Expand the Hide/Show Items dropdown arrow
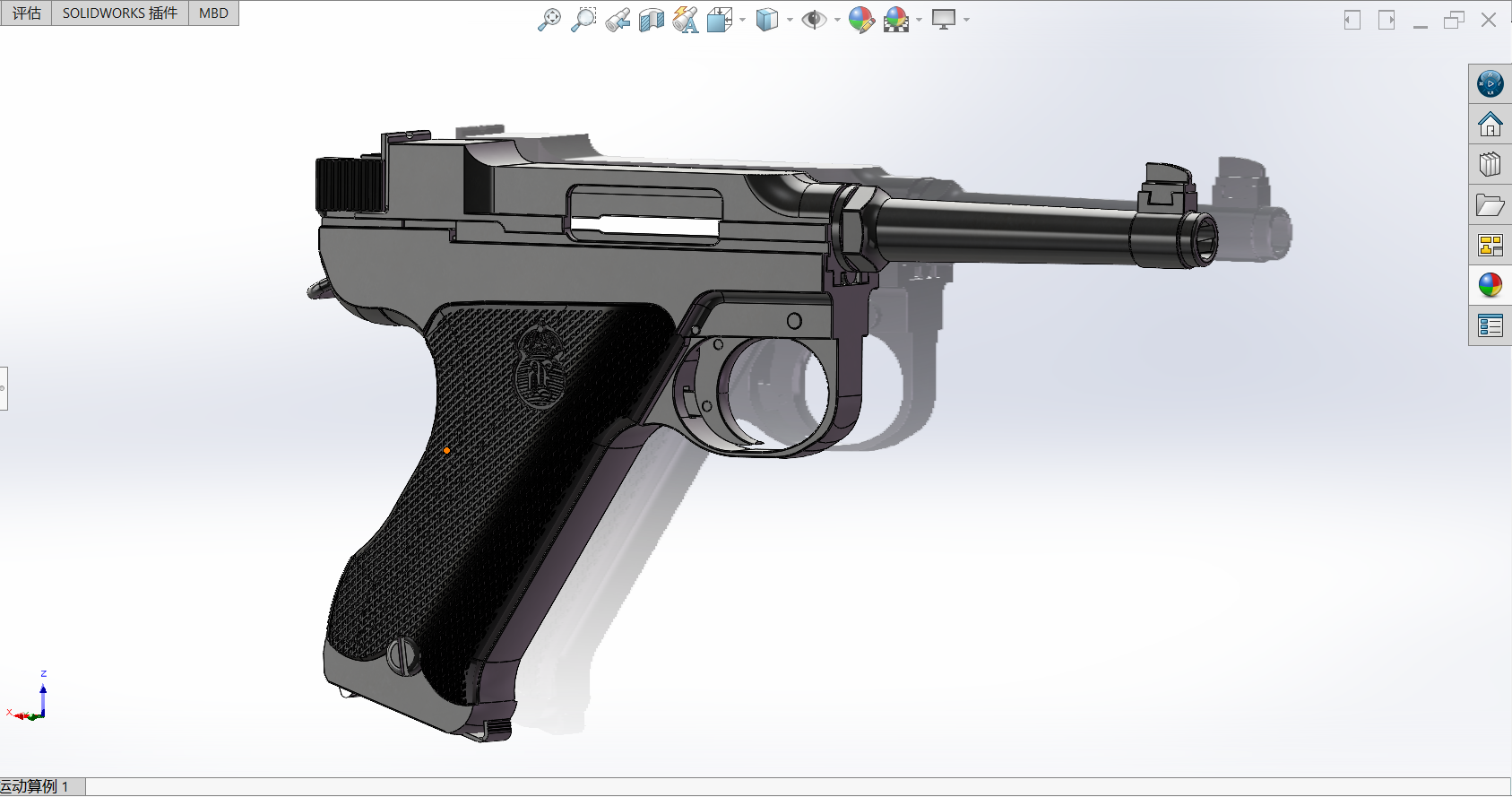The height and width of the screenshot is (797, 1512). click(837, 20)
